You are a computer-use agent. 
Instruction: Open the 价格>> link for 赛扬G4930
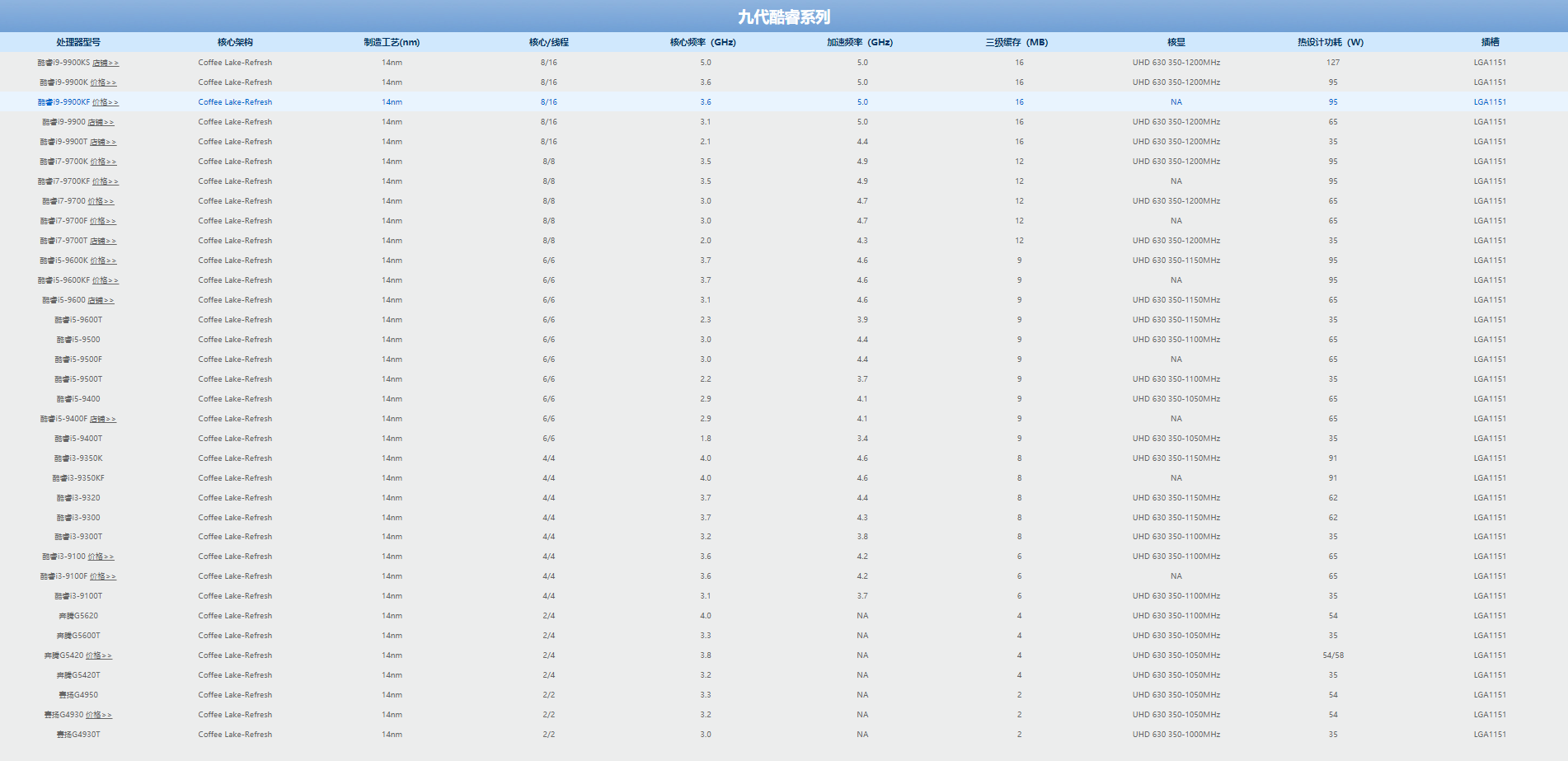[x=99, y=715]
